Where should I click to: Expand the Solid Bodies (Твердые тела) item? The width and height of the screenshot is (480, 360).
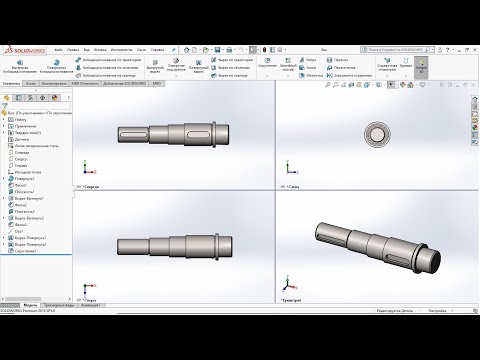(x=4, y=133)
